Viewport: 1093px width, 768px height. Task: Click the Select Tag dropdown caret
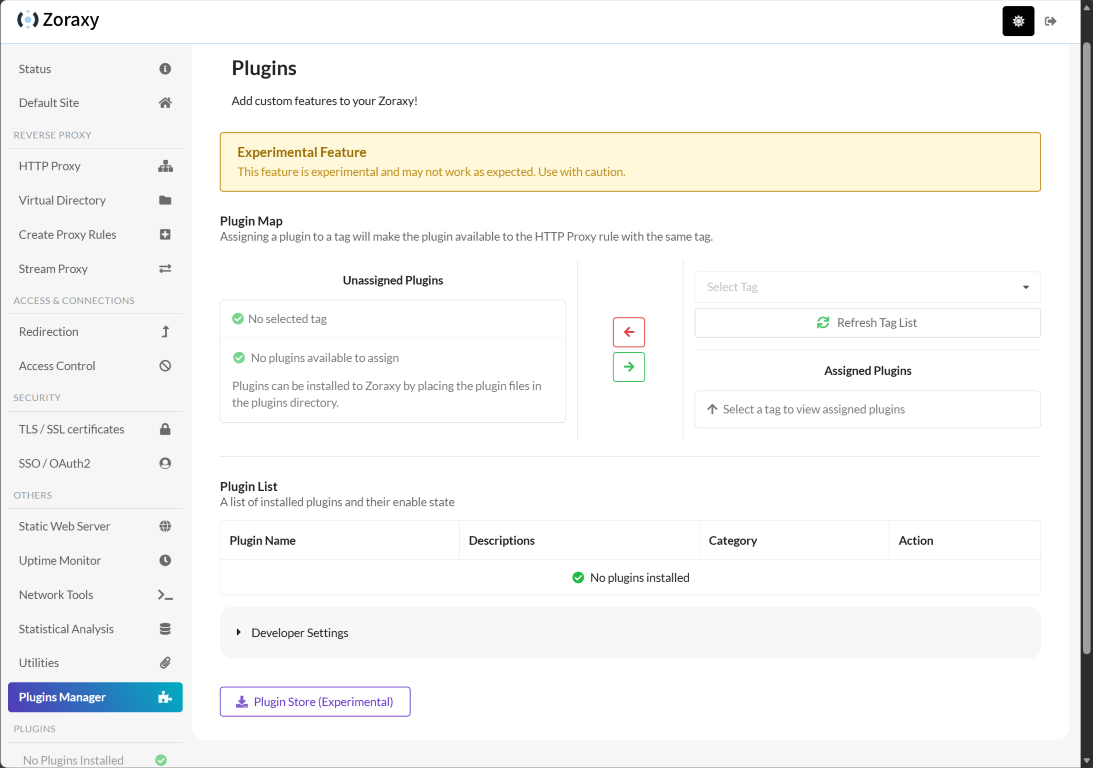[x=1026, y=288]
